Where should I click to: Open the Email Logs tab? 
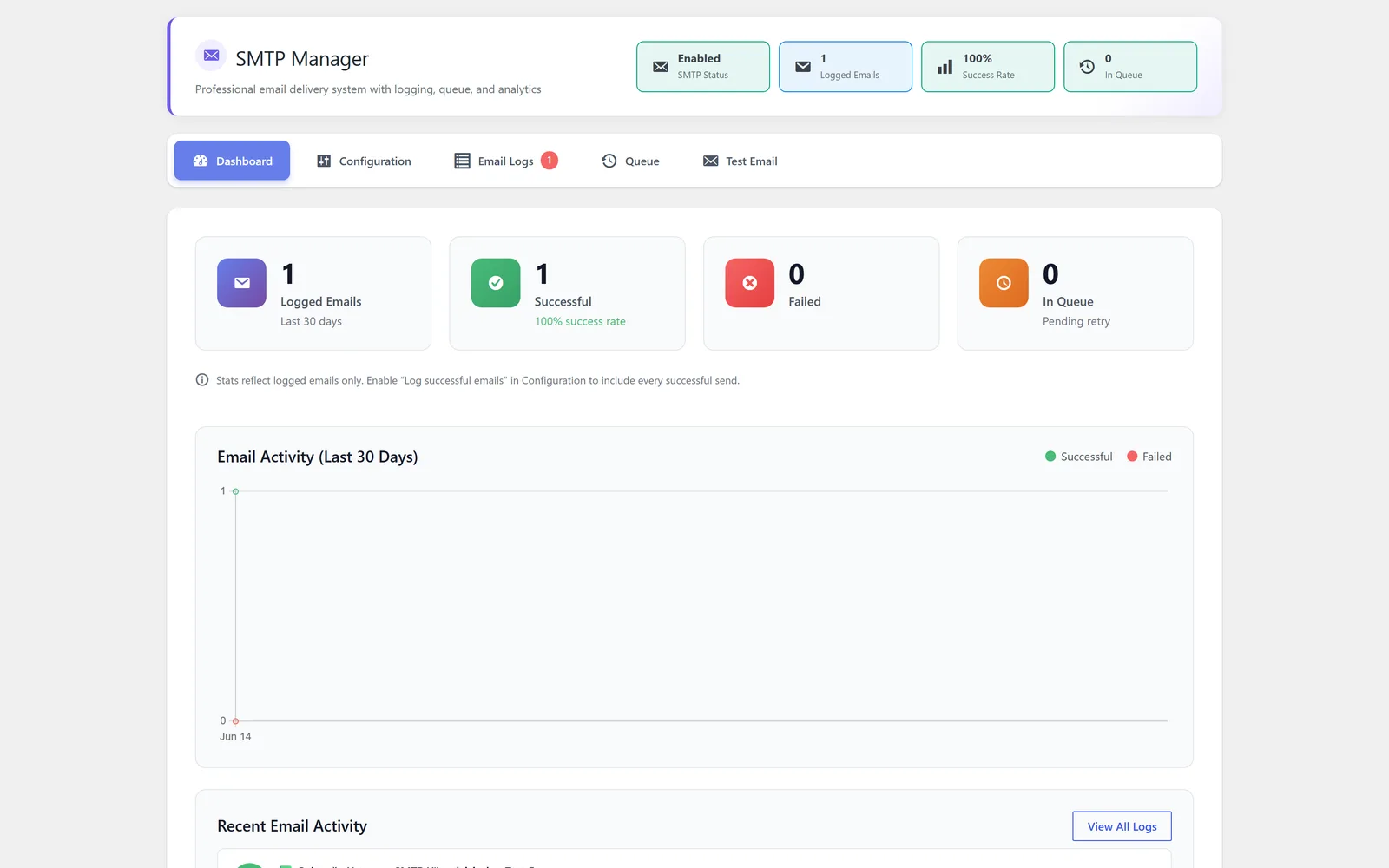(506, 161)
